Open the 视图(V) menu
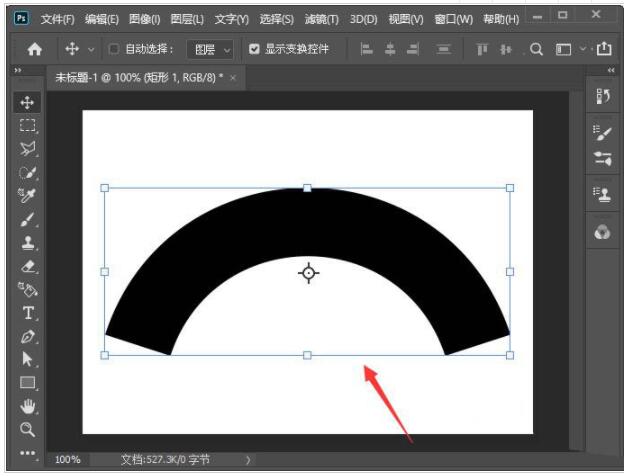The height and width of the screenshot is (476, 624). [406, 19]
